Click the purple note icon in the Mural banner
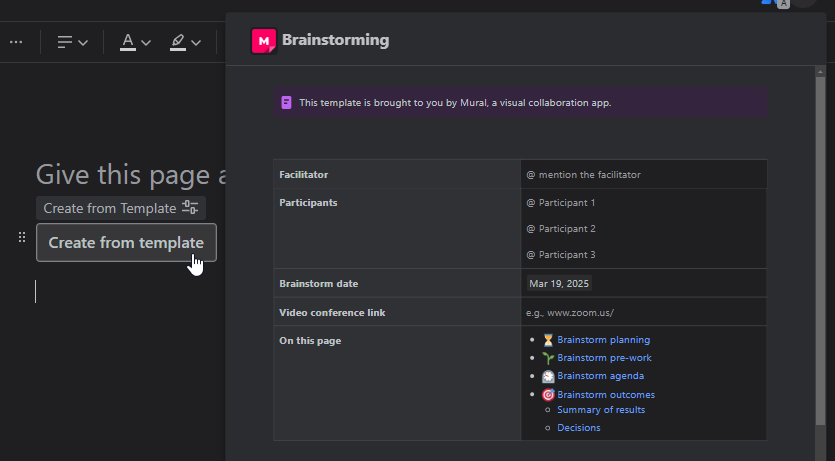The image size is (835, 461). [x=287, y=102]
